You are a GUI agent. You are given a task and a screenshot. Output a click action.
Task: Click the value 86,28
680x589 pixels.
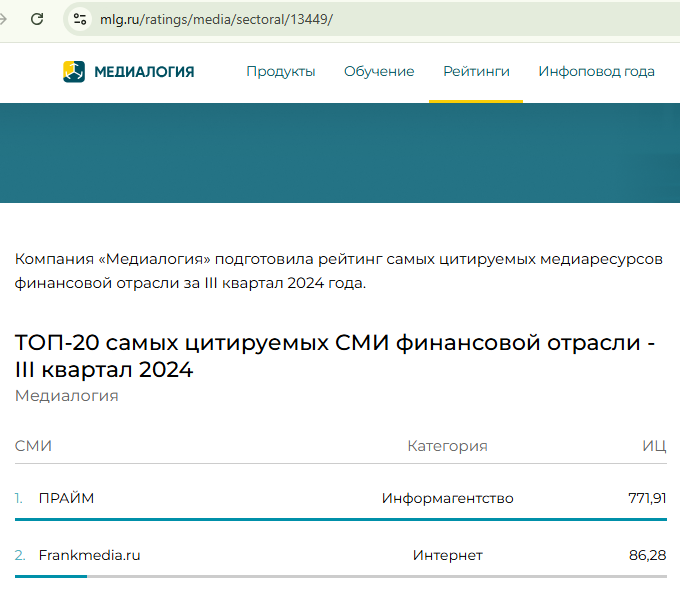[647, 555]
